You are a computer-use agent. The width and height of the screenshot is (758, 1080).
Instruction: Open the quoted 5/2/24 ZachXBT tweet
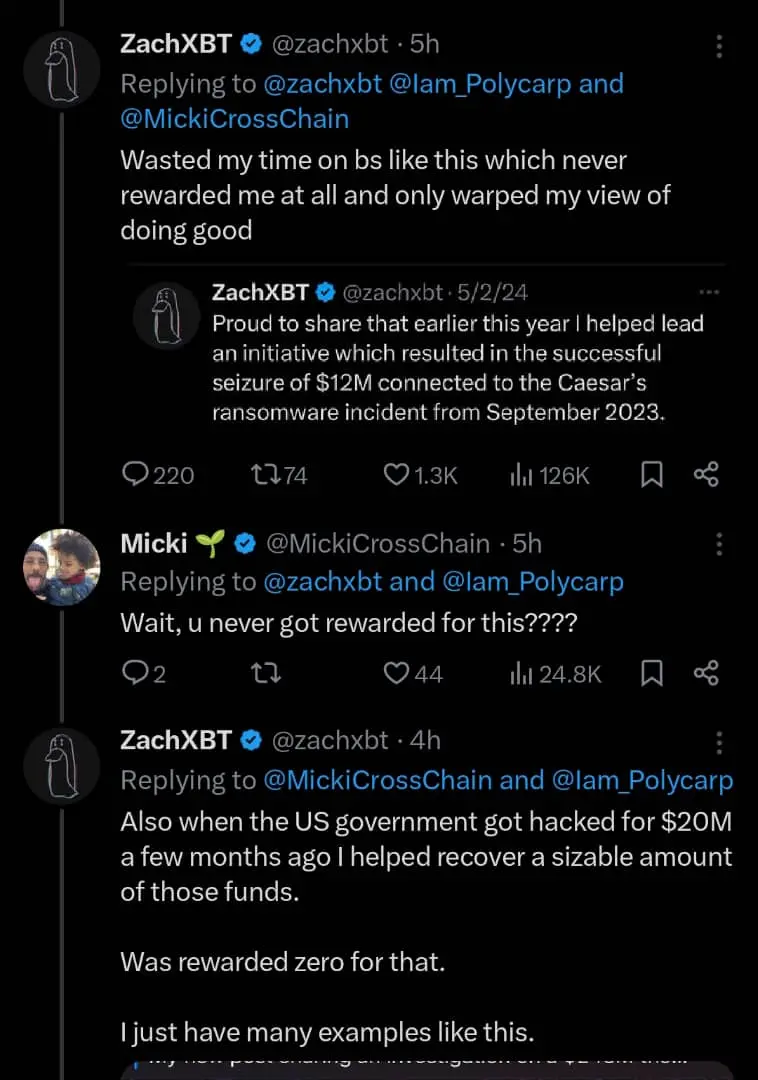[x=440, y=368]
